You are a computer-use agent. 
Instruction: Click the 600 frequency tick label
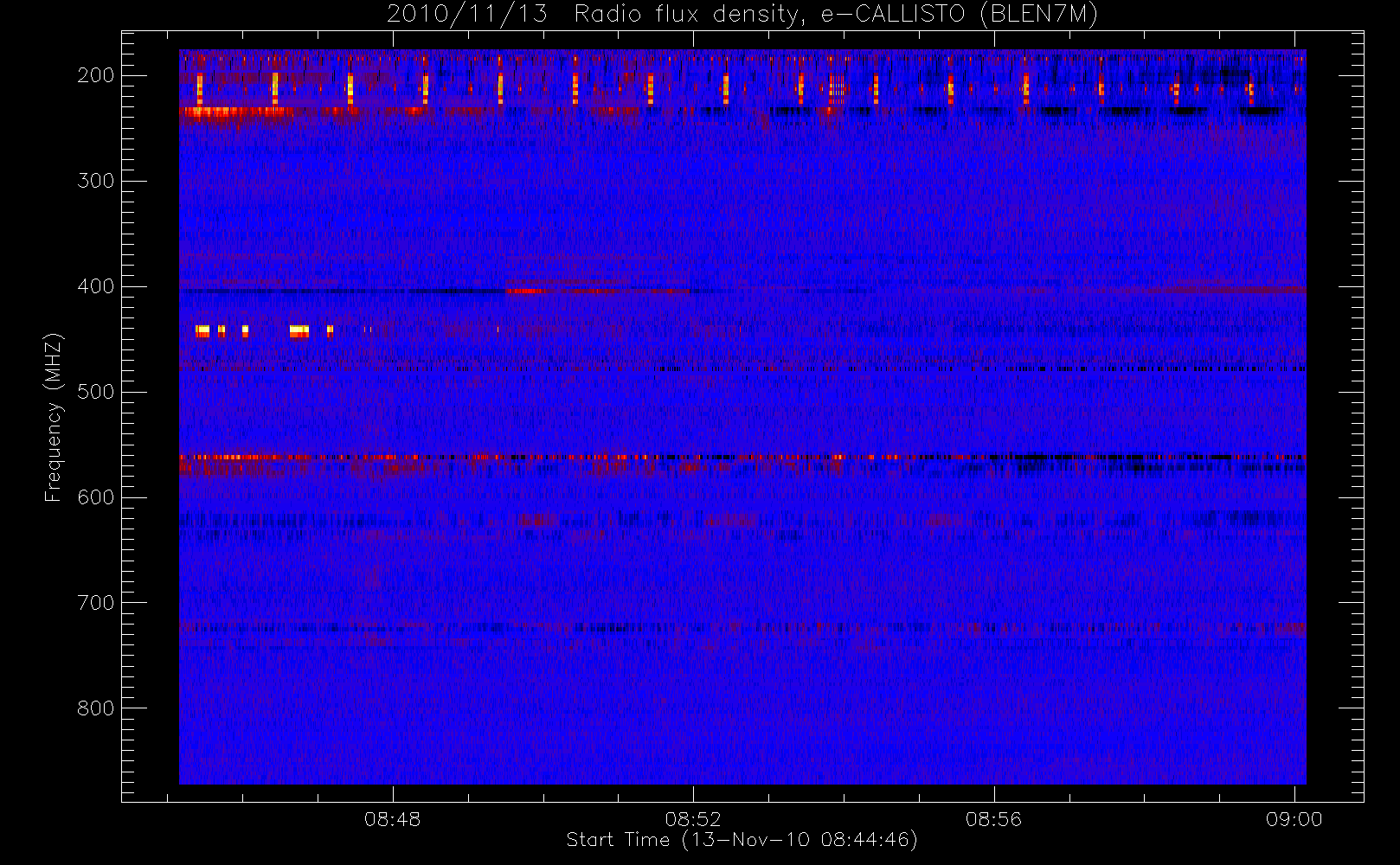tap(96, 497)
